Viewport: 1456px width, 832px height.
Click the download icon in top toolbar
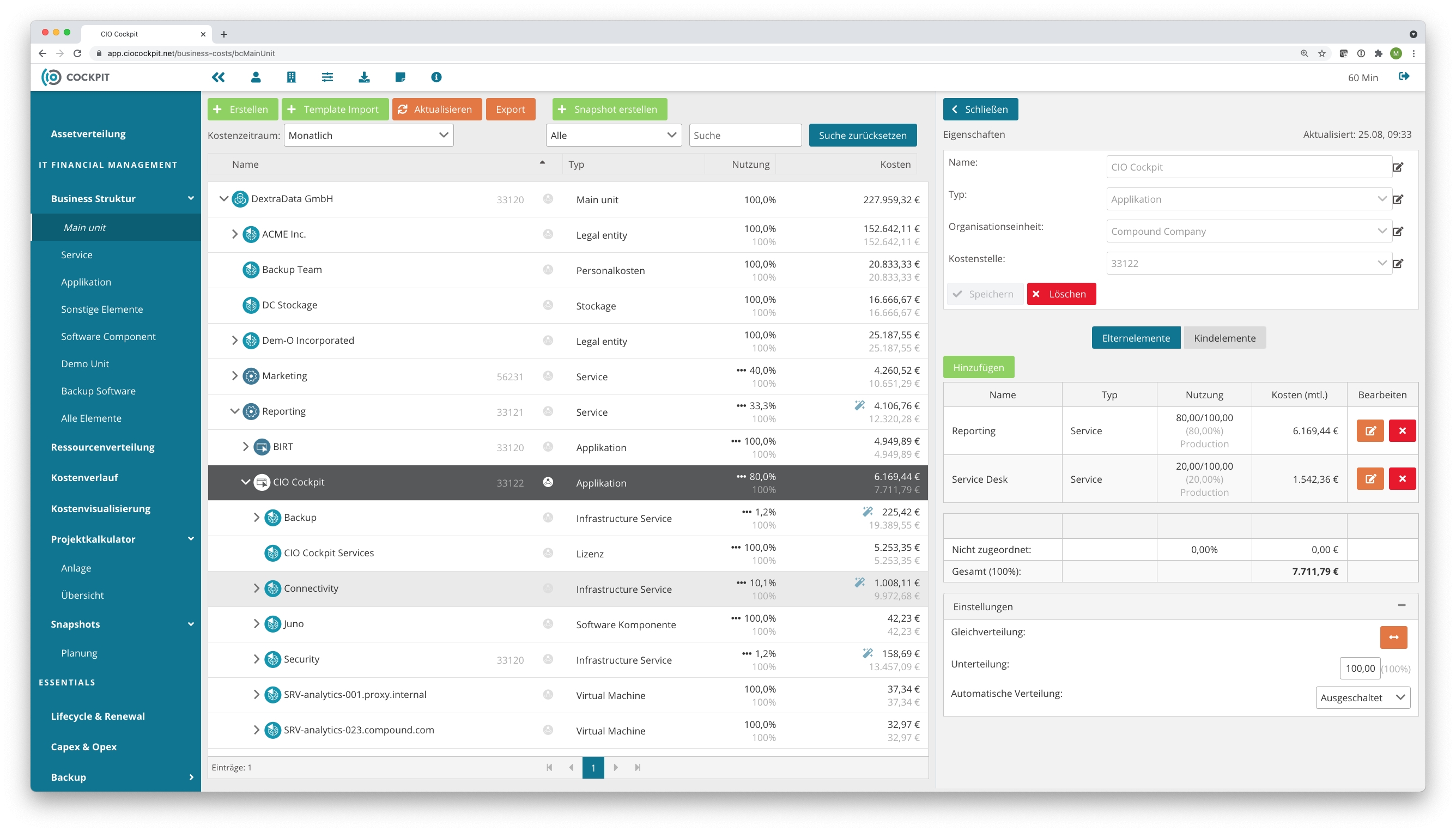(364, 77)
